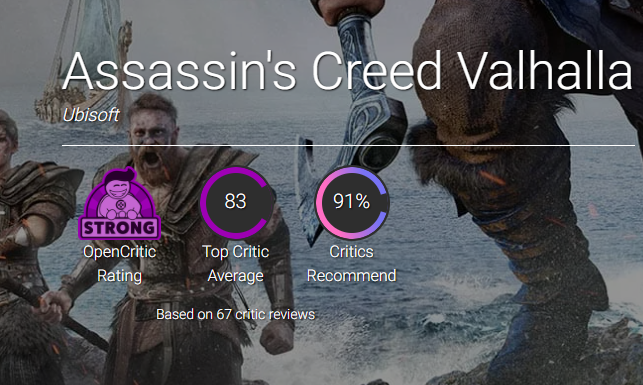Click the Viking longship in background
This screenshot has height=385, width=643.
coord(84,66)
